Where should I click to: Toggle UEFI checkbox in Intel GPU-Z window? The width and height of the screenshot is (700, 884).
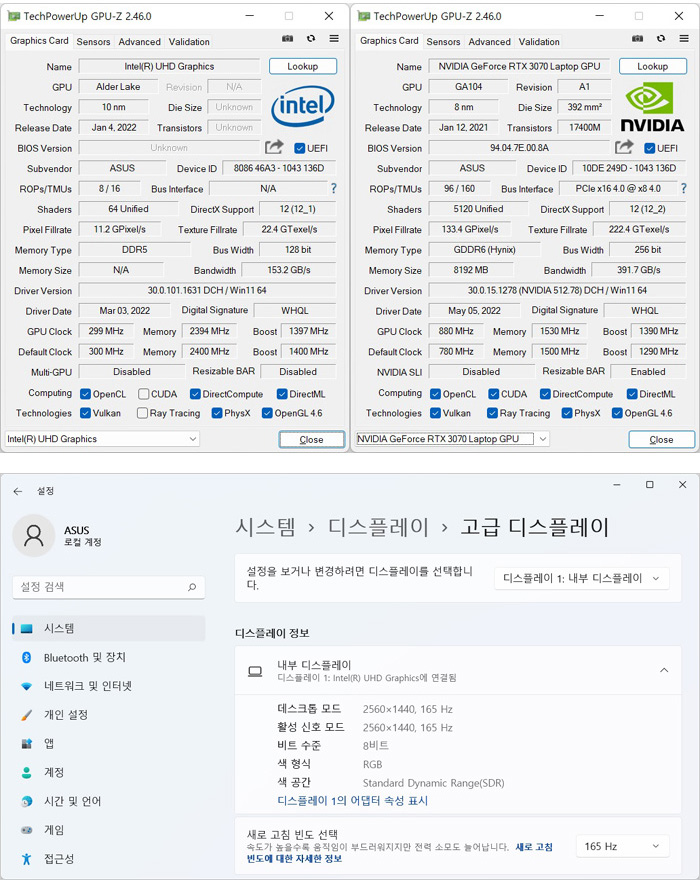(x=300, y=148)
